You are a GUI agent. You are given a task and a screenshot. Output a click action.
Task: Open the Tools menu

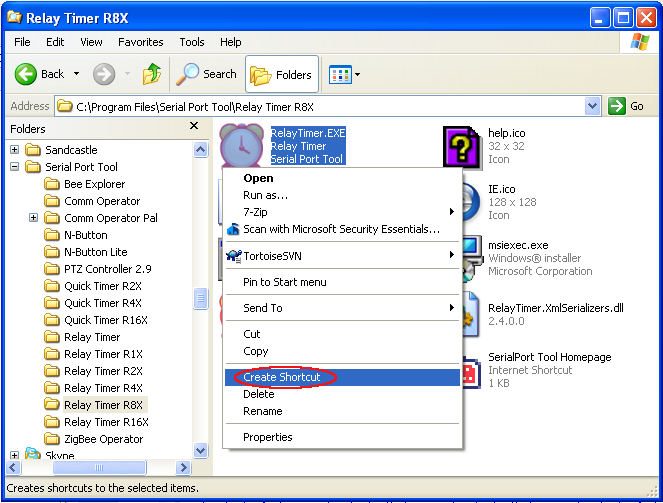click(192, 42)
